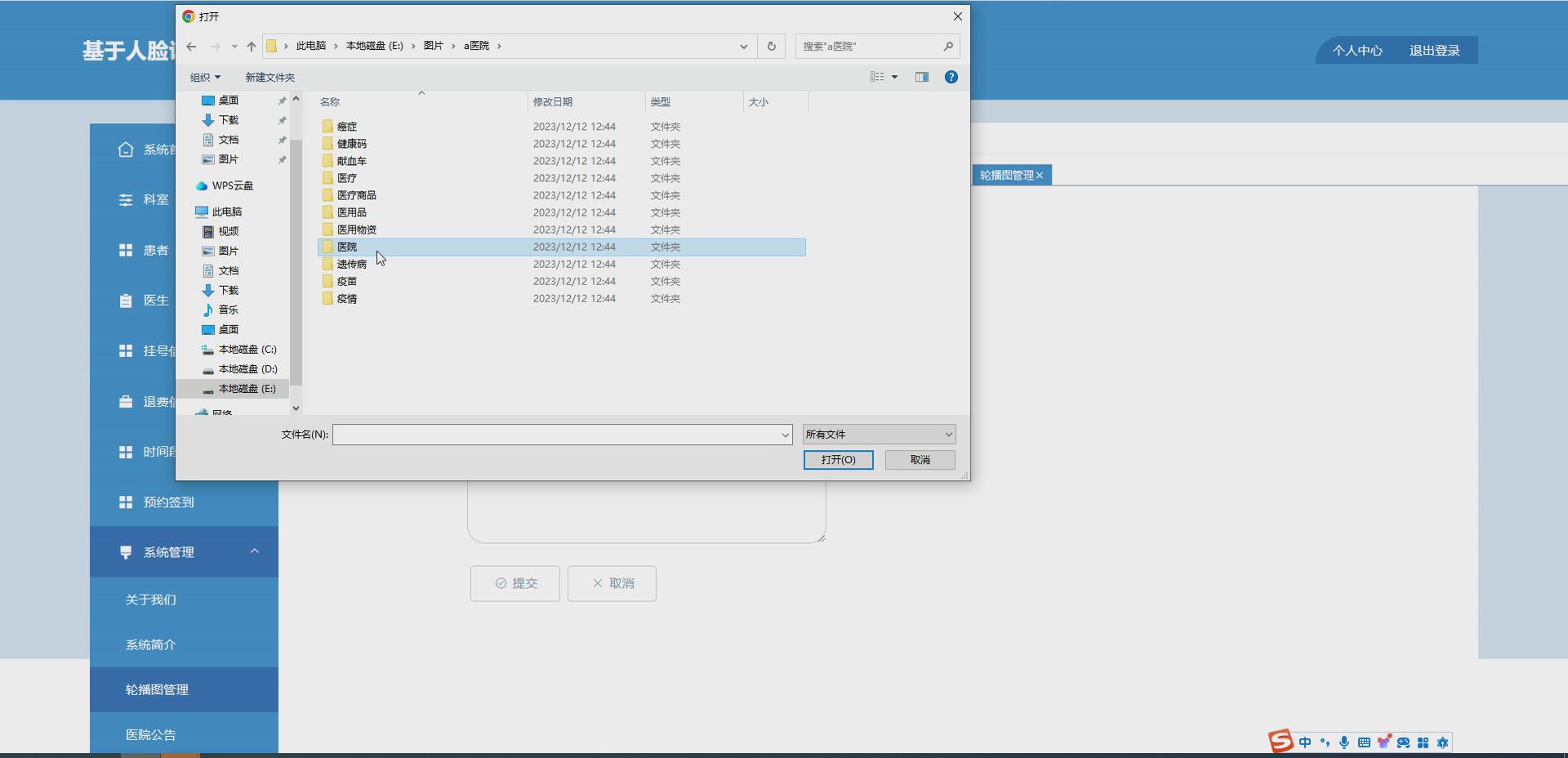
Task: Open the view options icon
Action: 877,77
